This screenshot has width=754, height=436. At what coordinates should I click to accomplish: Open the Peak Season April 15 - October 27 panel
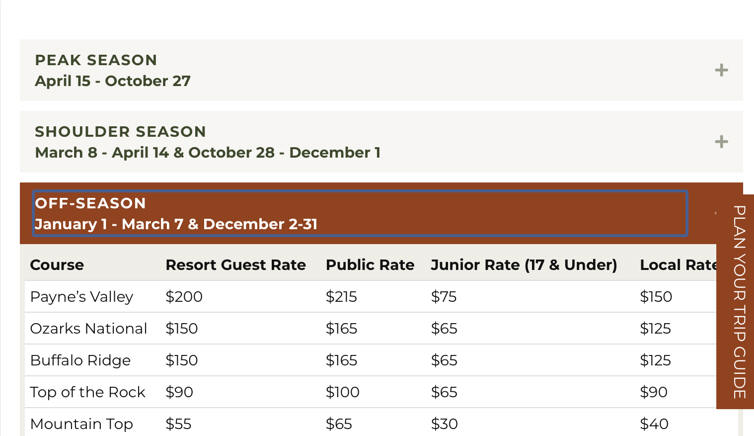click(x=381, y=70)
